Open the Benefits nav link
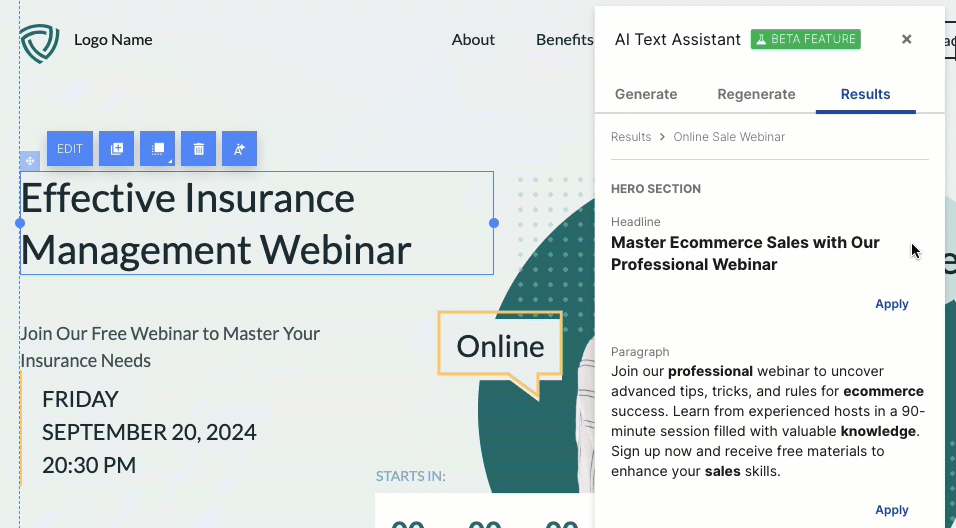 [x=565, y=40]
